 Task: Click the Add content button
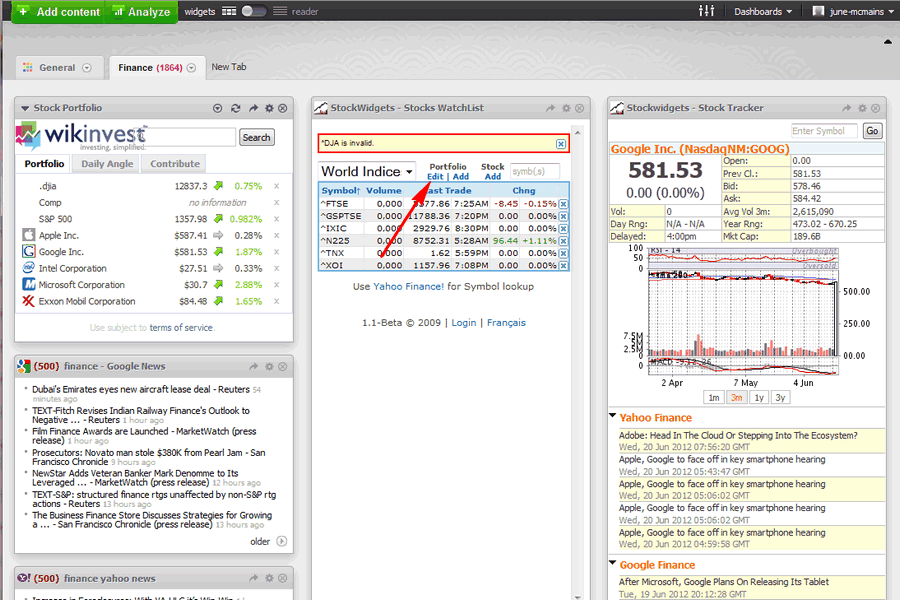pos(58,11)
